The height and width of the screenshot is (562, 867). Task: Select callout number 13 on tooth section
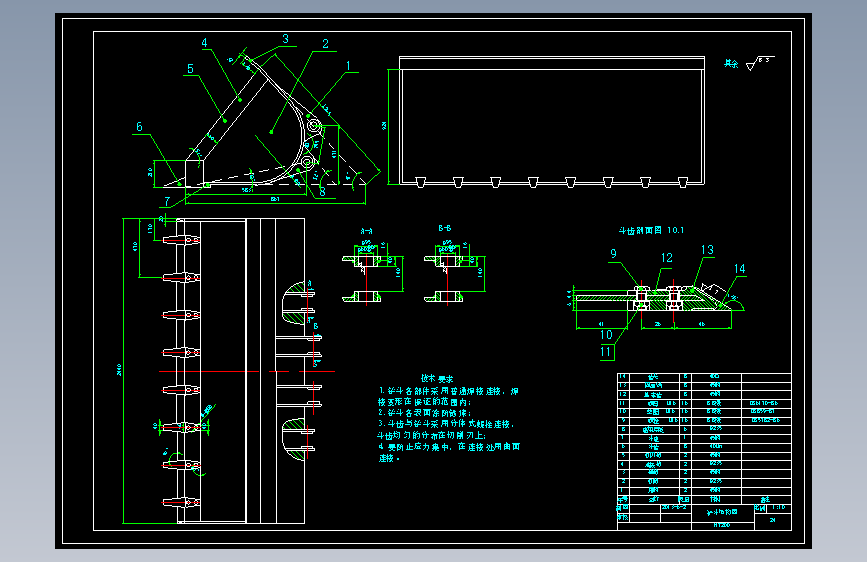[x=707, y=250]
